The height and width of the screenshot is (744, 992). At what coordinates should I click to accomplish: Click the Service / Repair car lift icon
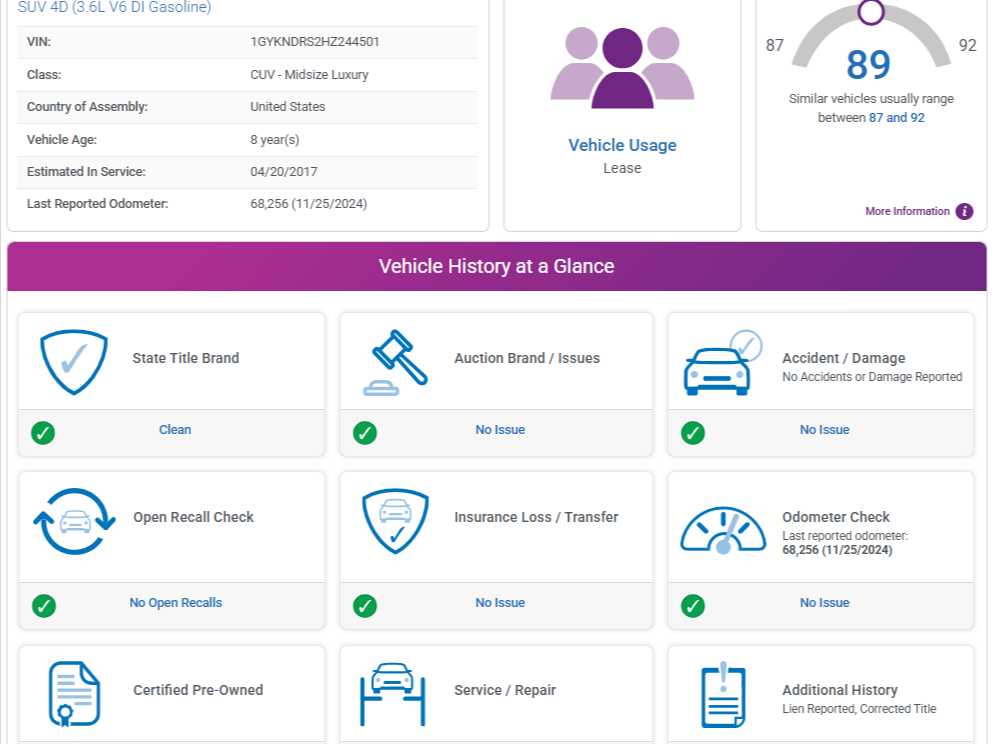tap(393, 694)
